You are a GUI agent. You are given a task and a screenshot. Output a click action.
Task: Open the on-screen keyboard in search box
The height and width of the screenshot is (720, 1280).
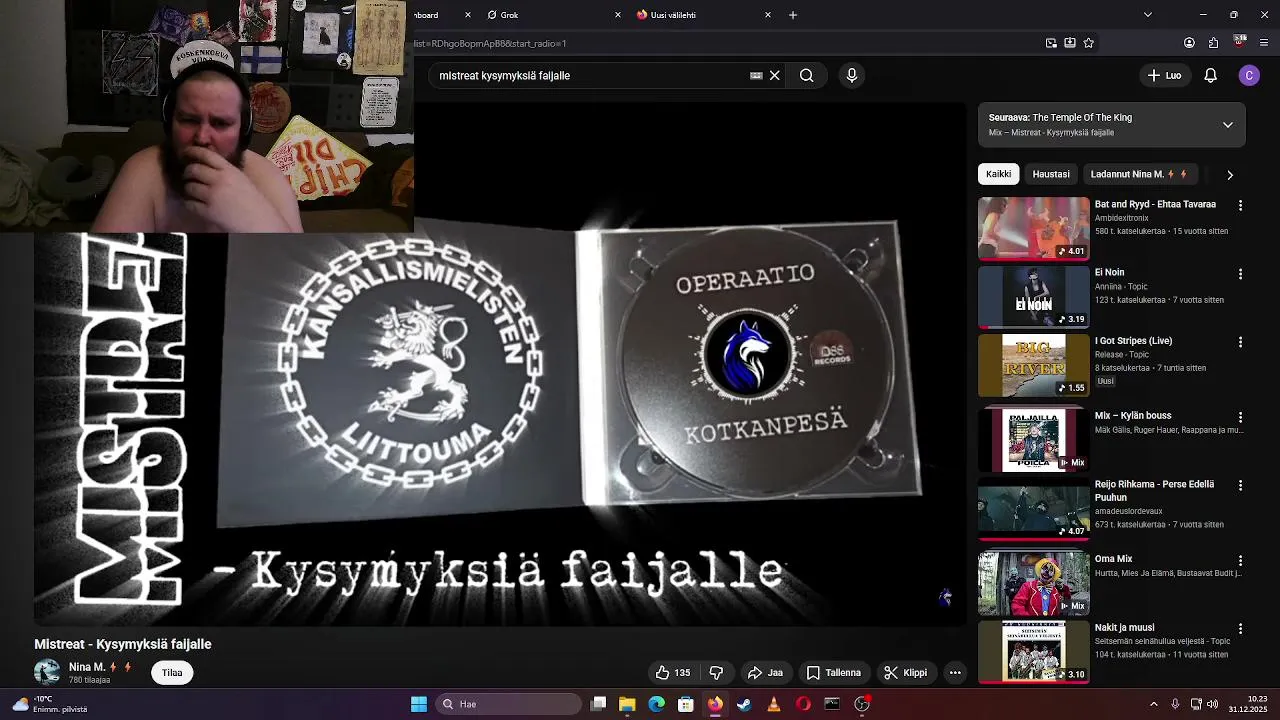756,75
